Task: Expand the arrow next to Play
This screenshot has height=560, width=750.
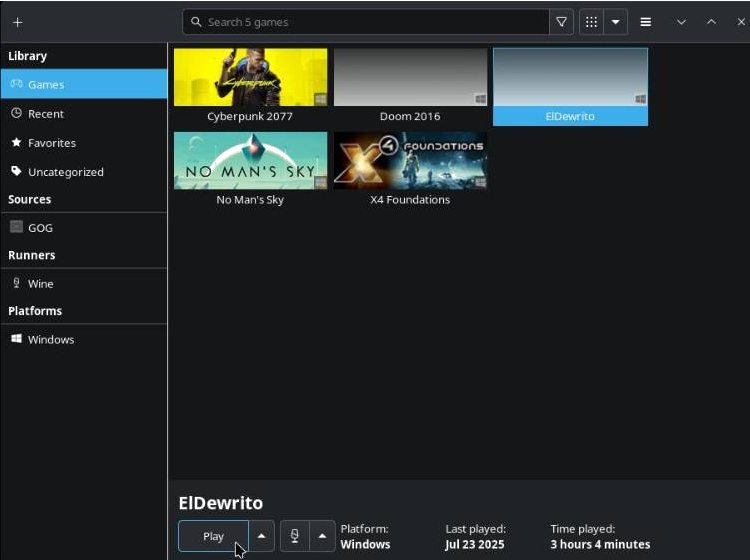Action: tap(262, 536)
